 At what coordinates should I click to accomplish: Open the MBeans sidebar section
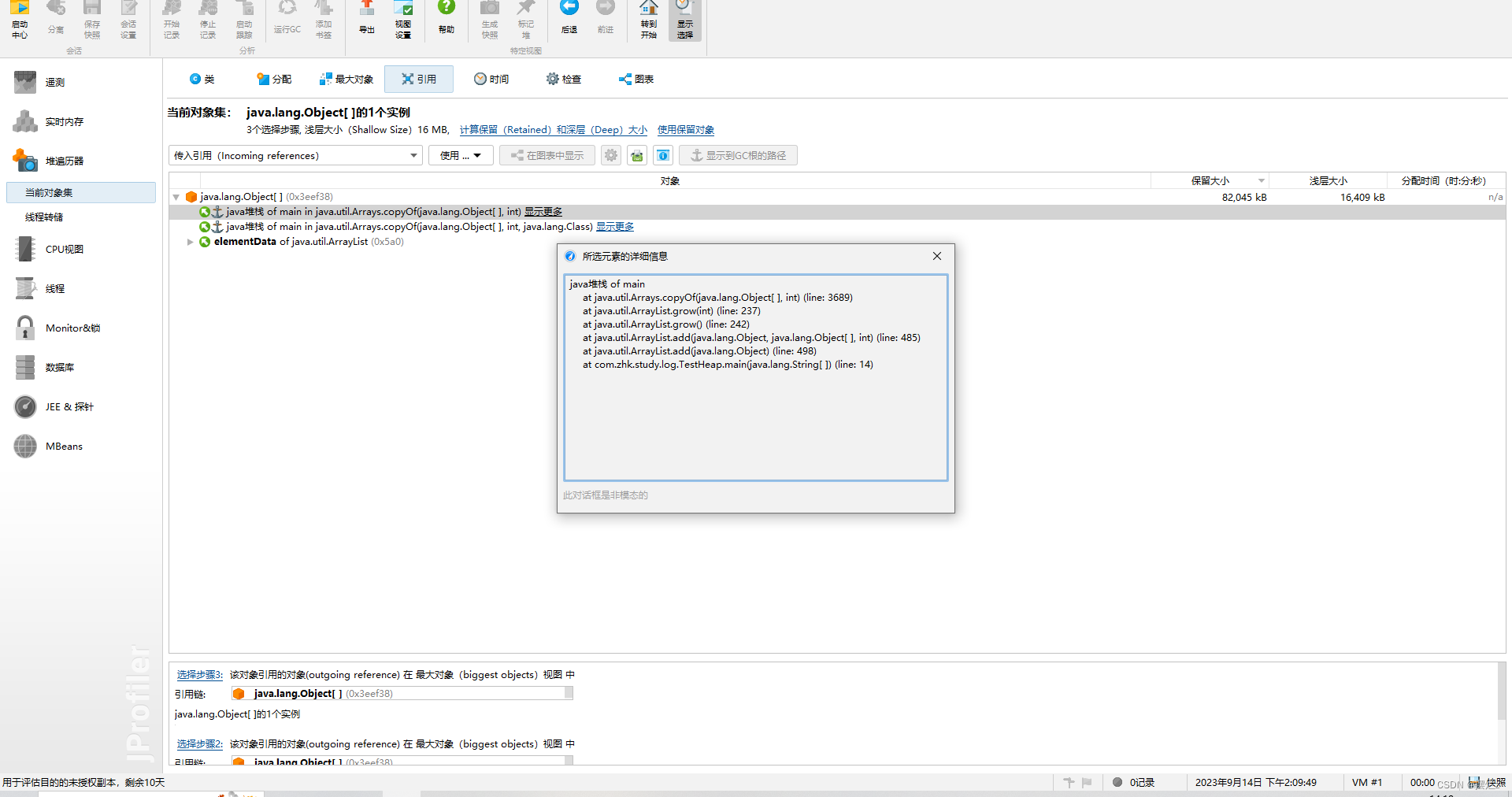click(64, 446)
